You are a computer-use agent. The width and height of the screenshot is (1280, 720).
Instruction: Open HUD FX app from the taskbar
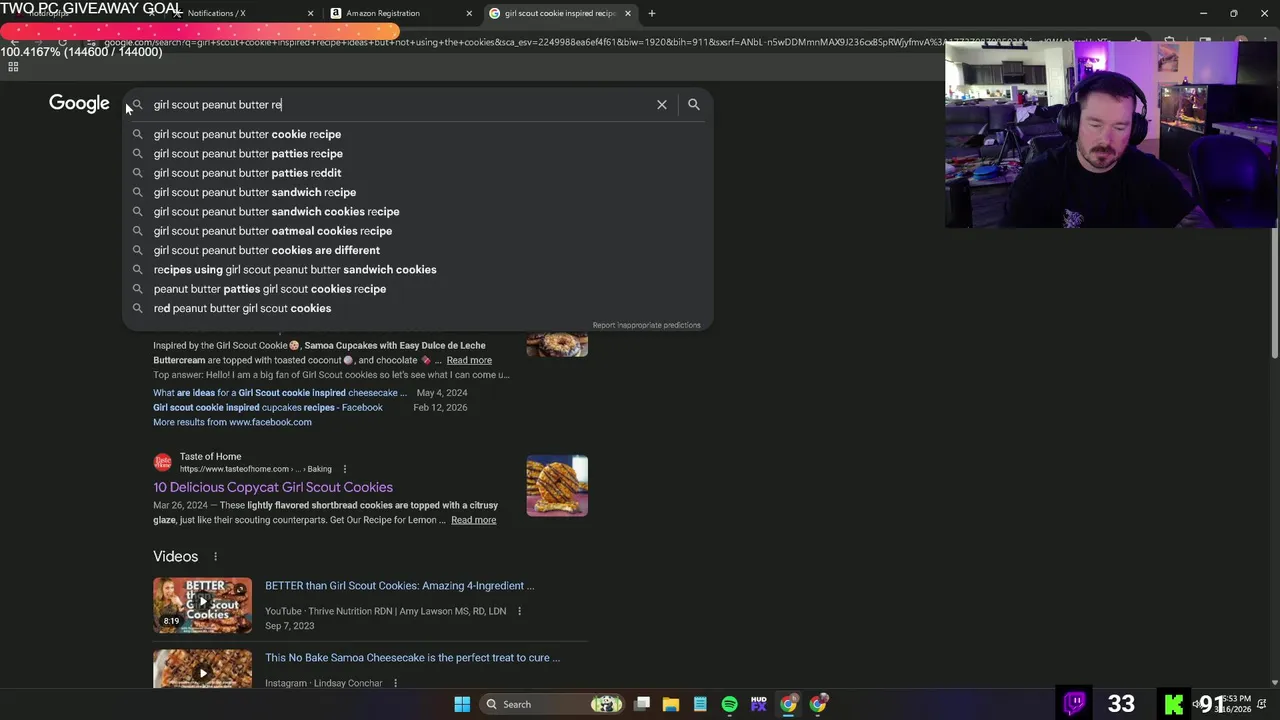tap(758, 704)
